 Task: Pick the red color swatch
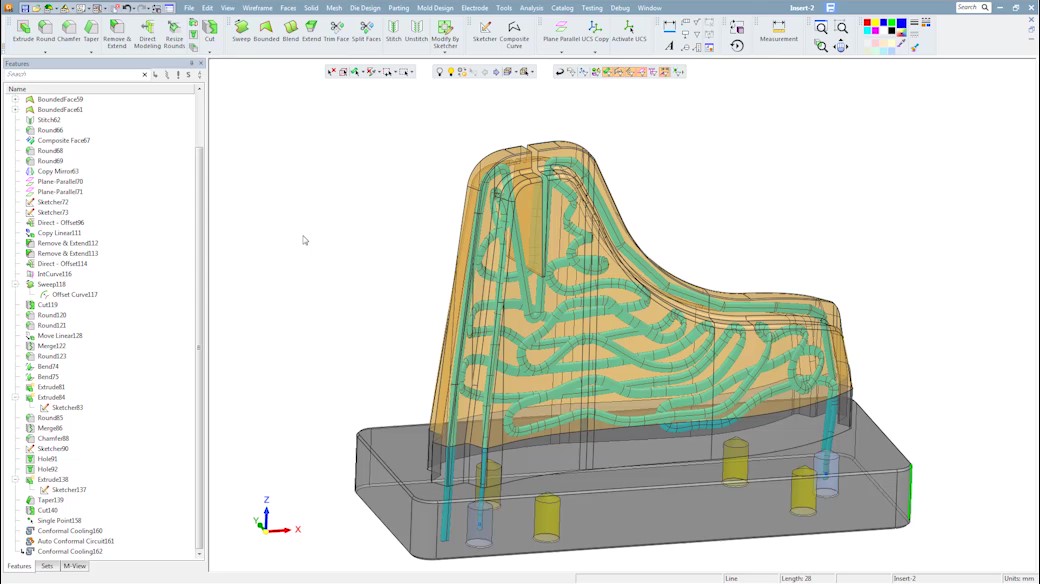pyautogui.click(x=868, y=23)
